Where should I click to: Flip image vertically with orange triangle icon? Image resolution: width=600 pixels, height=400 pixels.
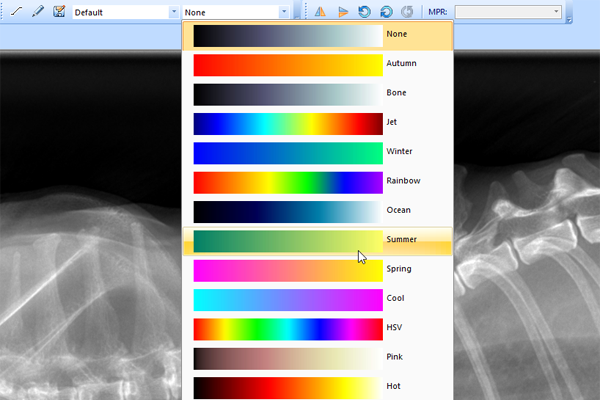pyautogui.click(x=343, y=12)
